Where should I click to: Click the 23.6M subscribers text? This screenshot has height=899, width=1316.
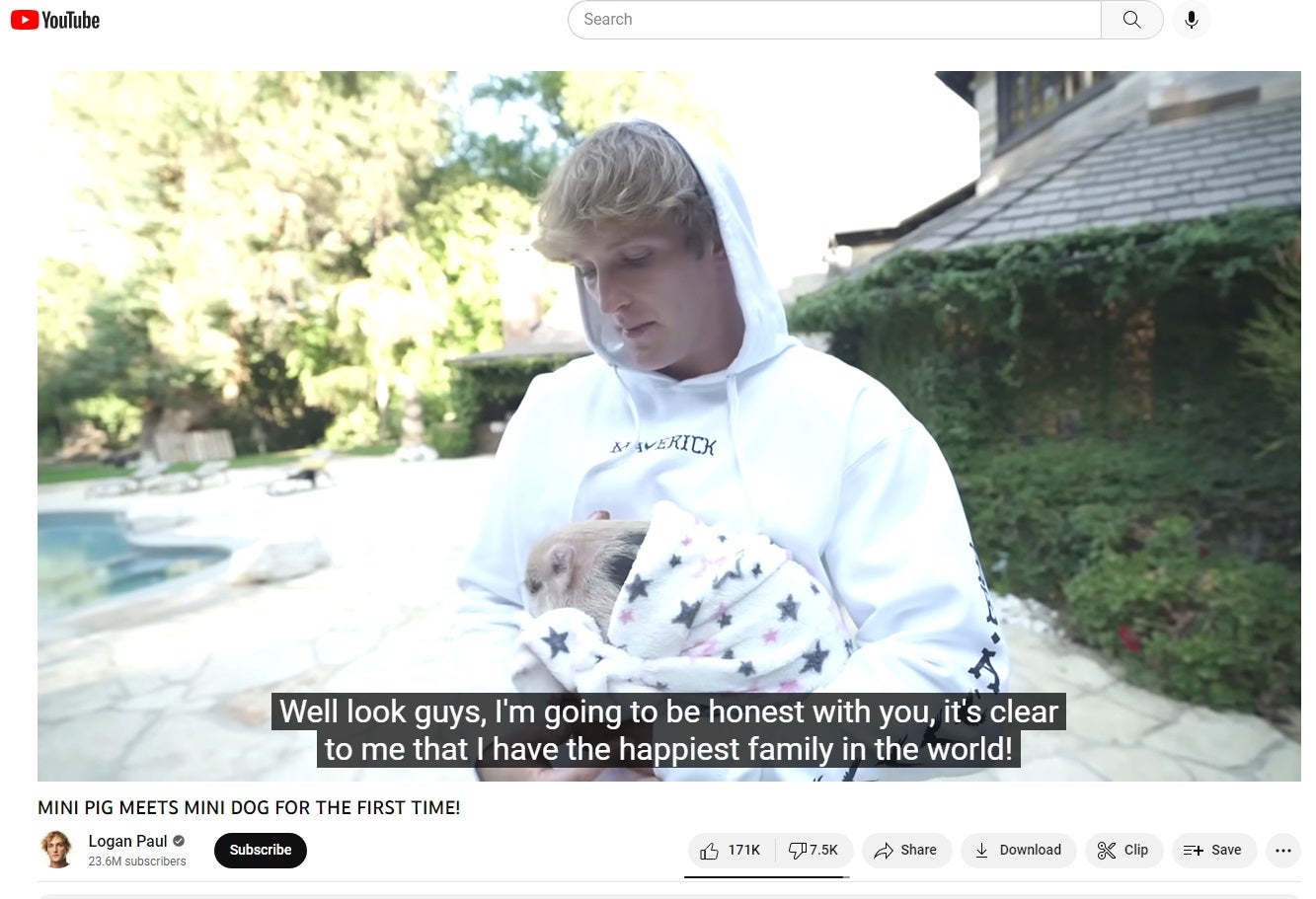pyautogui.click(x=137, y=862)
